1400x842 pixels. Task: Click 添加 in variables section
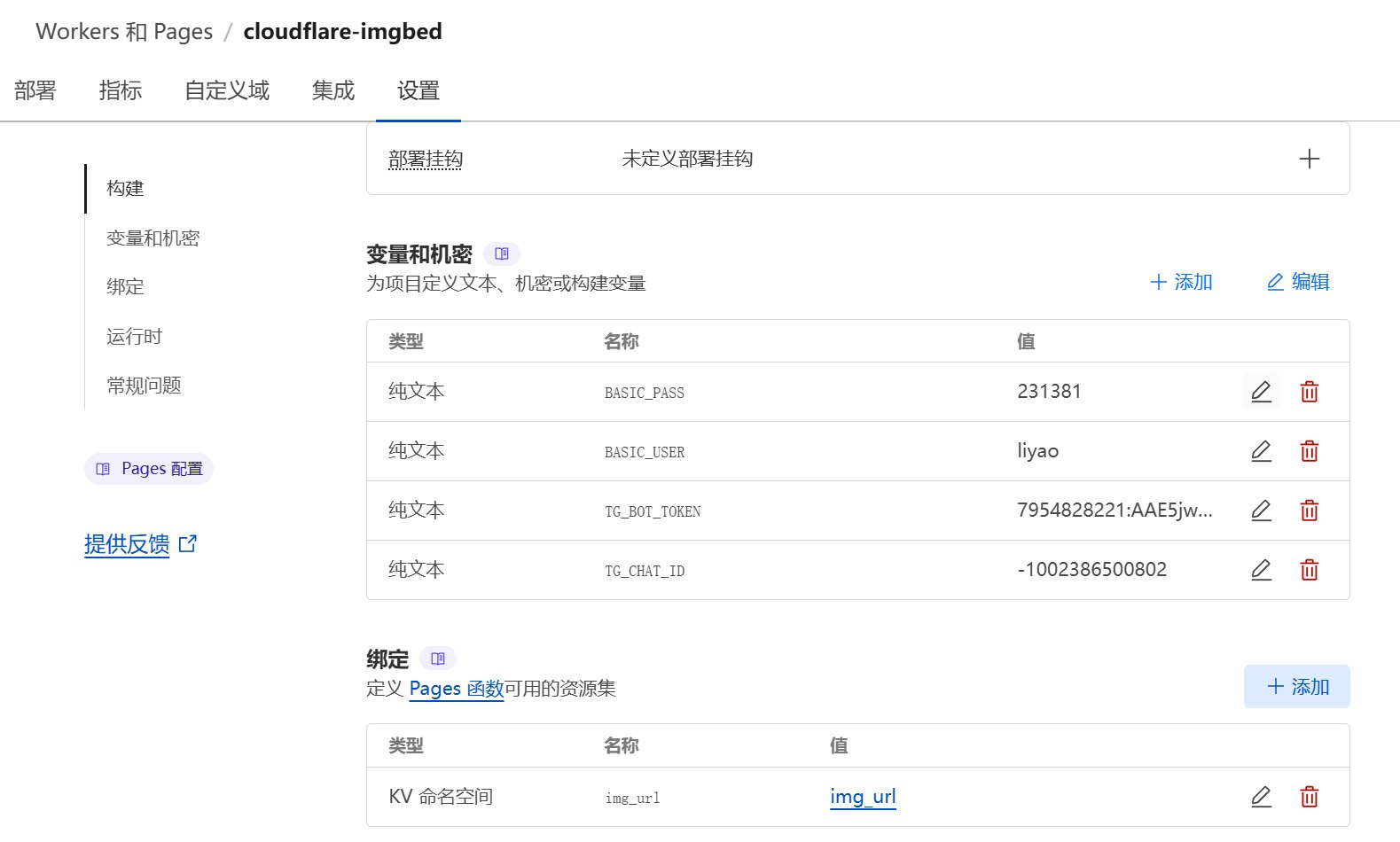coord(1181,282)
